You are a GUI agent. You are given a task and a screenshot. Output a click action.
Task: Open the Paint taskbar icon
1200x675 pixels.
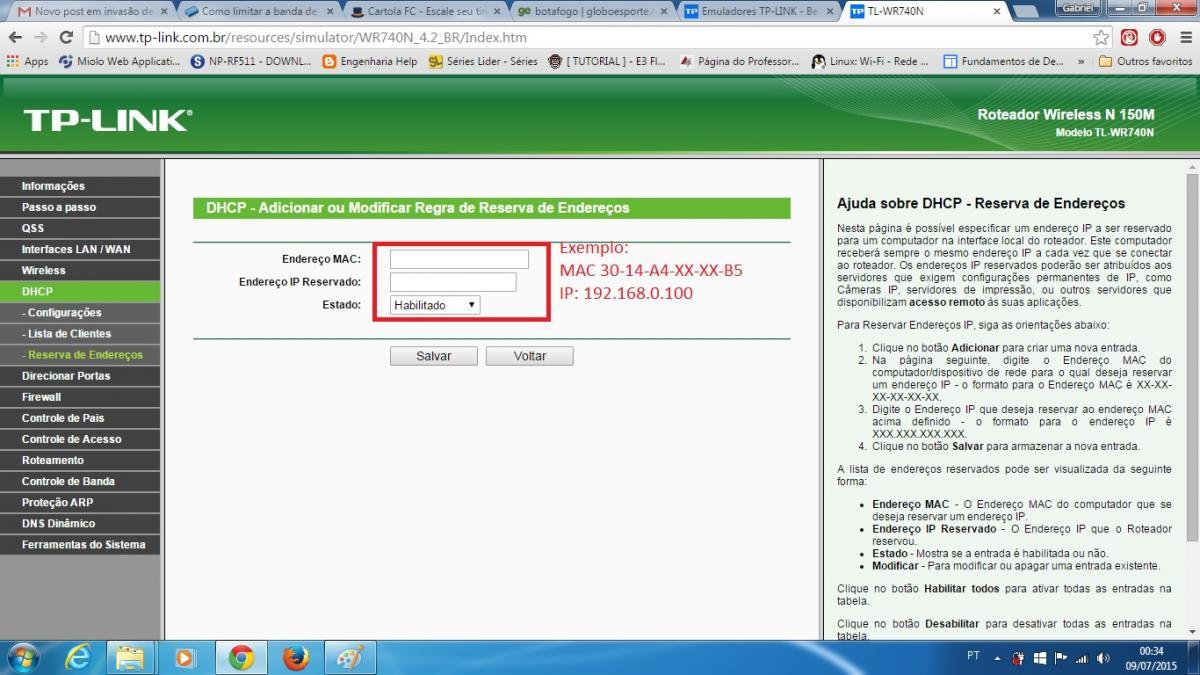coord(349,657)
